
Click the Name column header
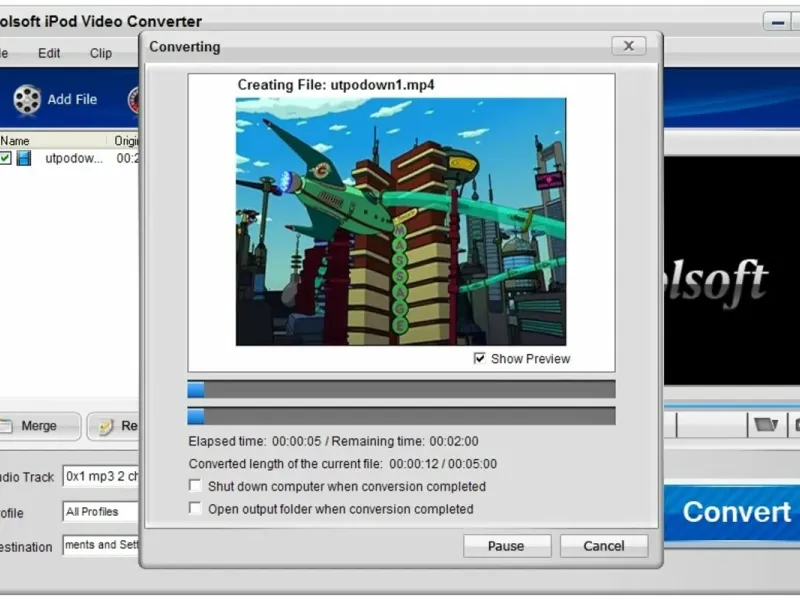click(53, 140)
